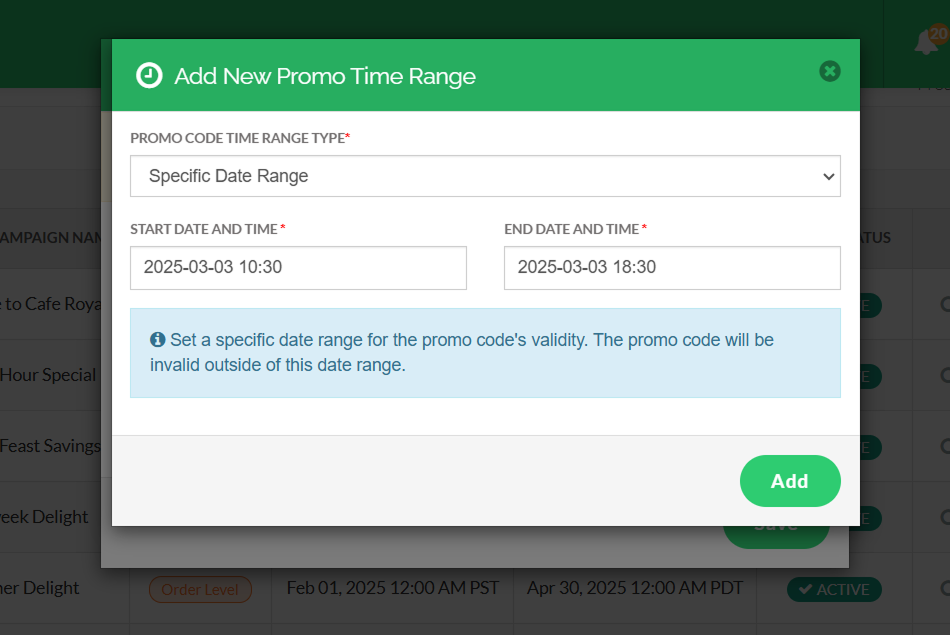Select the Cafe Royal campaign row
Screen dimensions: 950x635
[x=52, y=304]
